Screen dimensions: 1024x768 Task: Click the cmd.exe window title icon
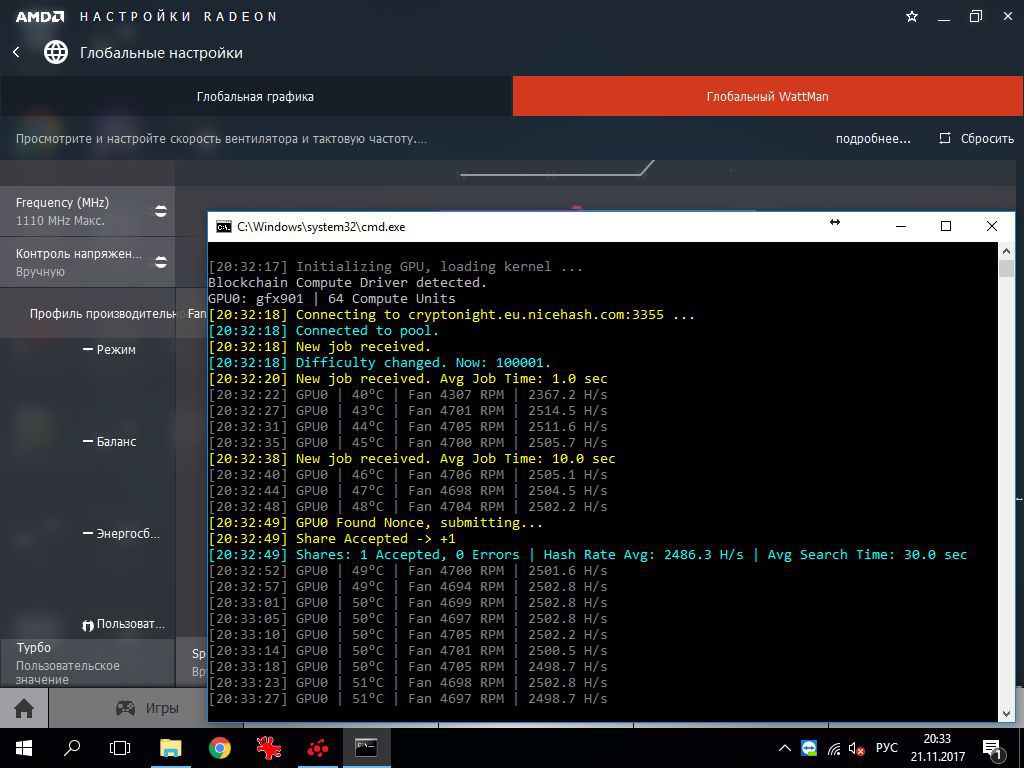click(223, 227)
